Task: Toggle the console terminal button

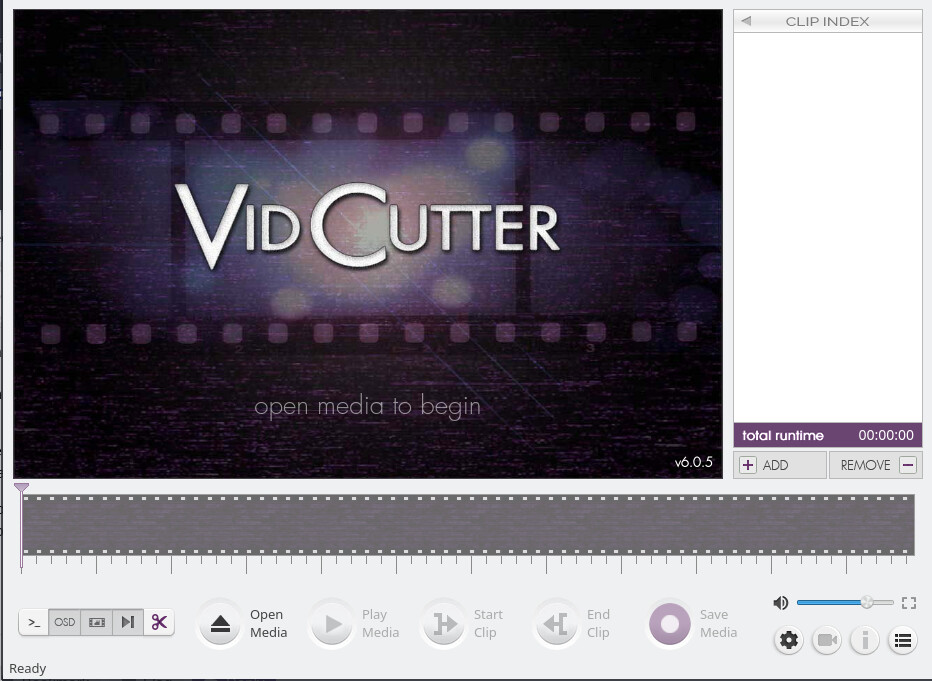Action: [x=34, y=622]
